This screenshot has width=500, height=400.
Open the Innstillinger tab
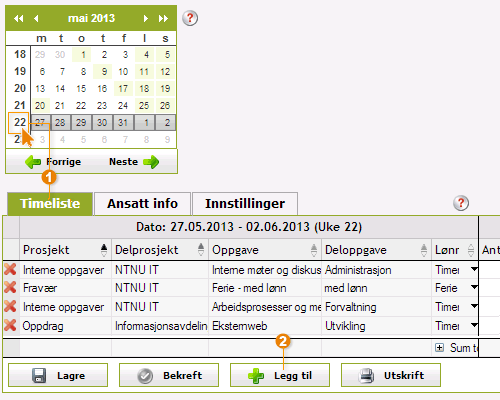[x=245, y=204]
